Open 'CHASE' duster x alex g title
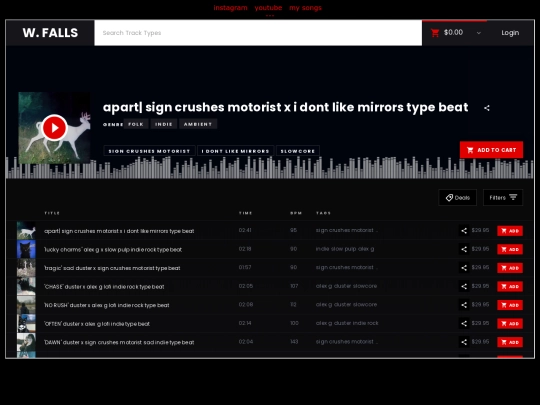The image size is (540, 405). 104,287
